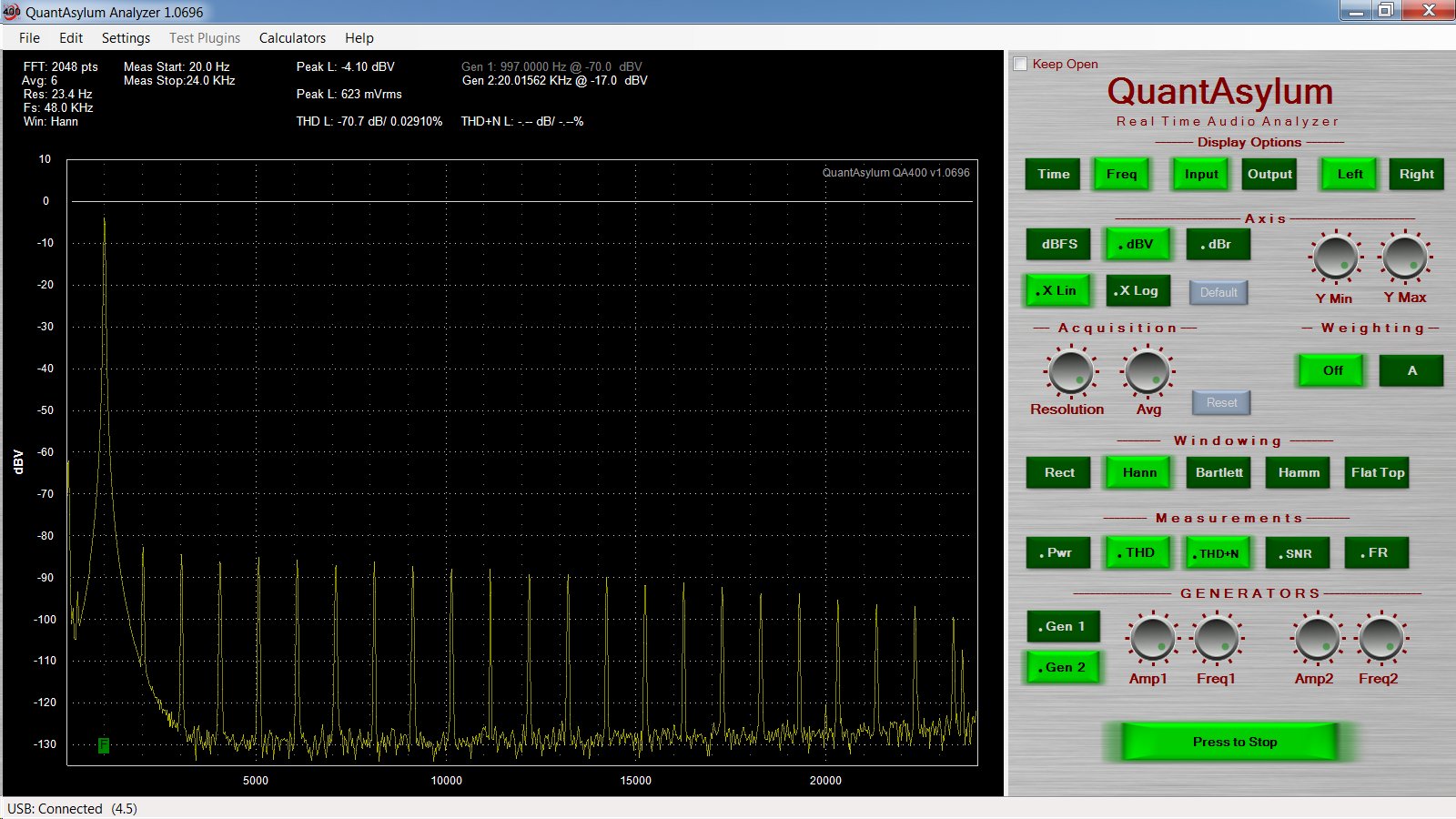Viewport: 1456px width, 819px height.
Task: Click the Default axis button
Action: (1218, 292)
